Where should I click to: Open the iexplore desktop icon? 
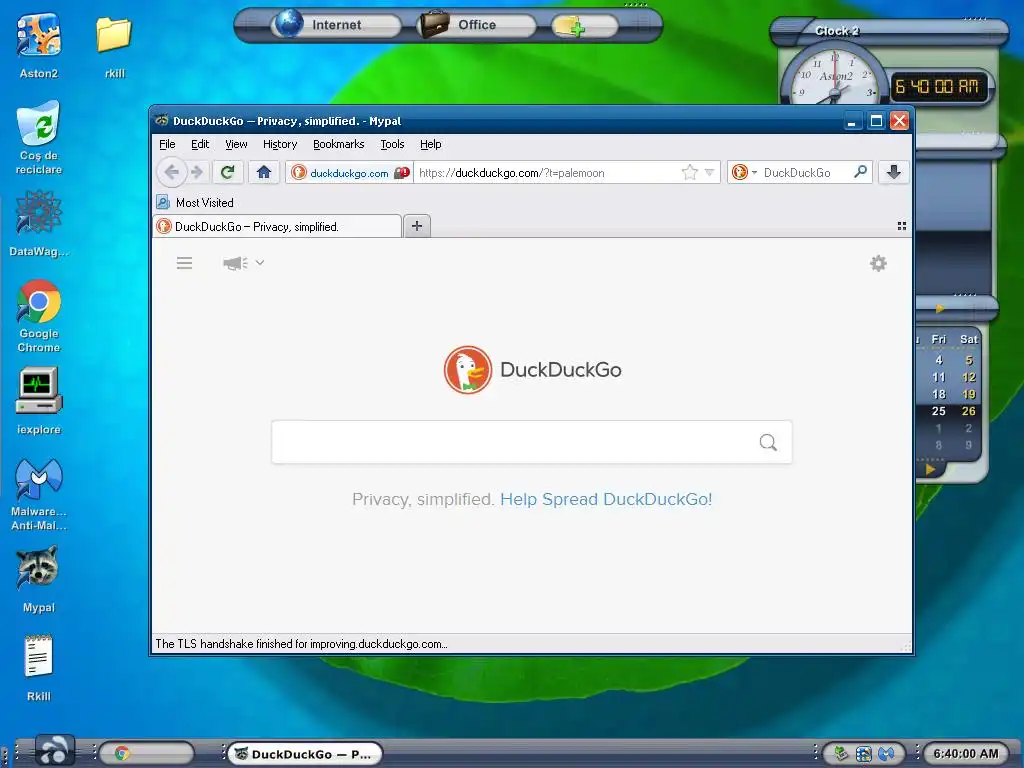(x=39, y=400)
